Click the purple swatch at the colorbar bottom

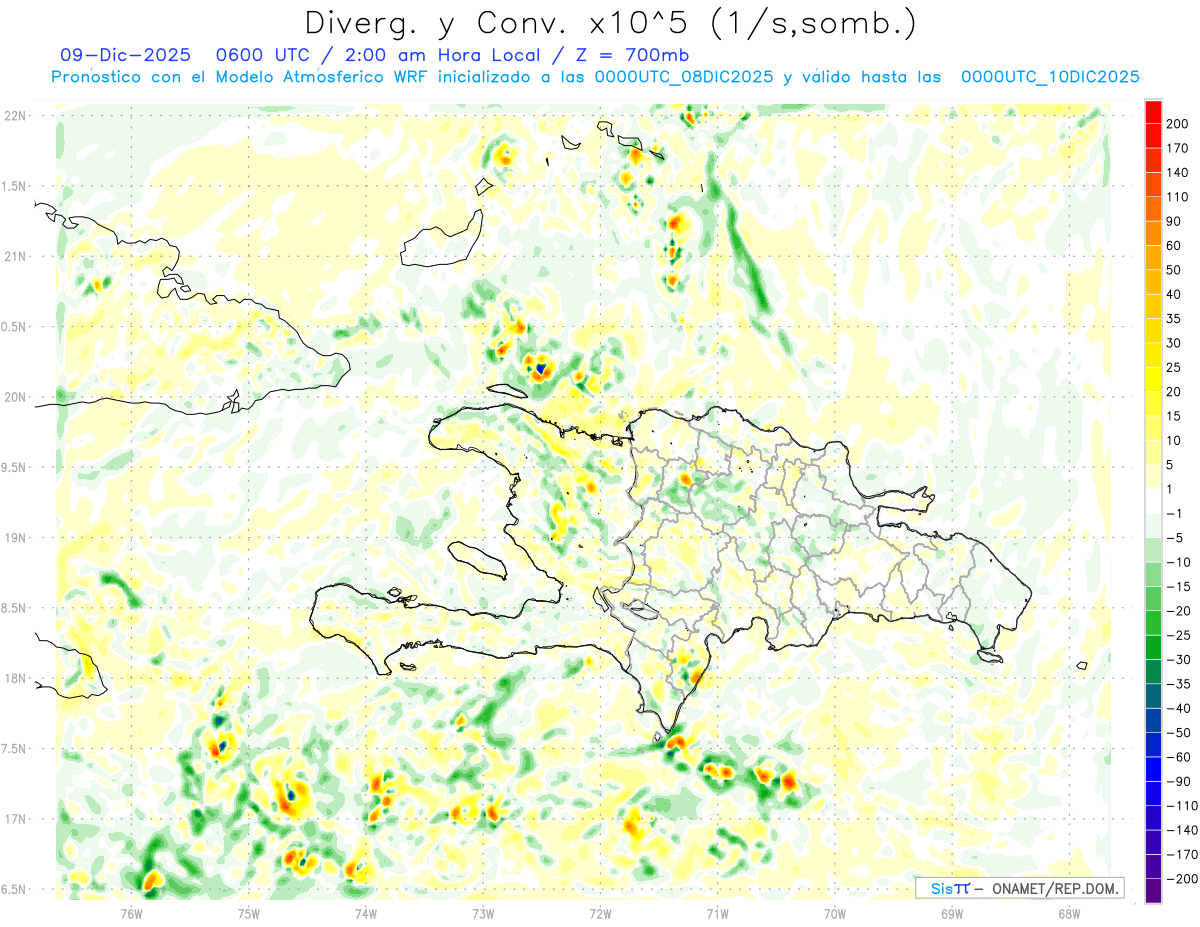tap(1153, 890)
